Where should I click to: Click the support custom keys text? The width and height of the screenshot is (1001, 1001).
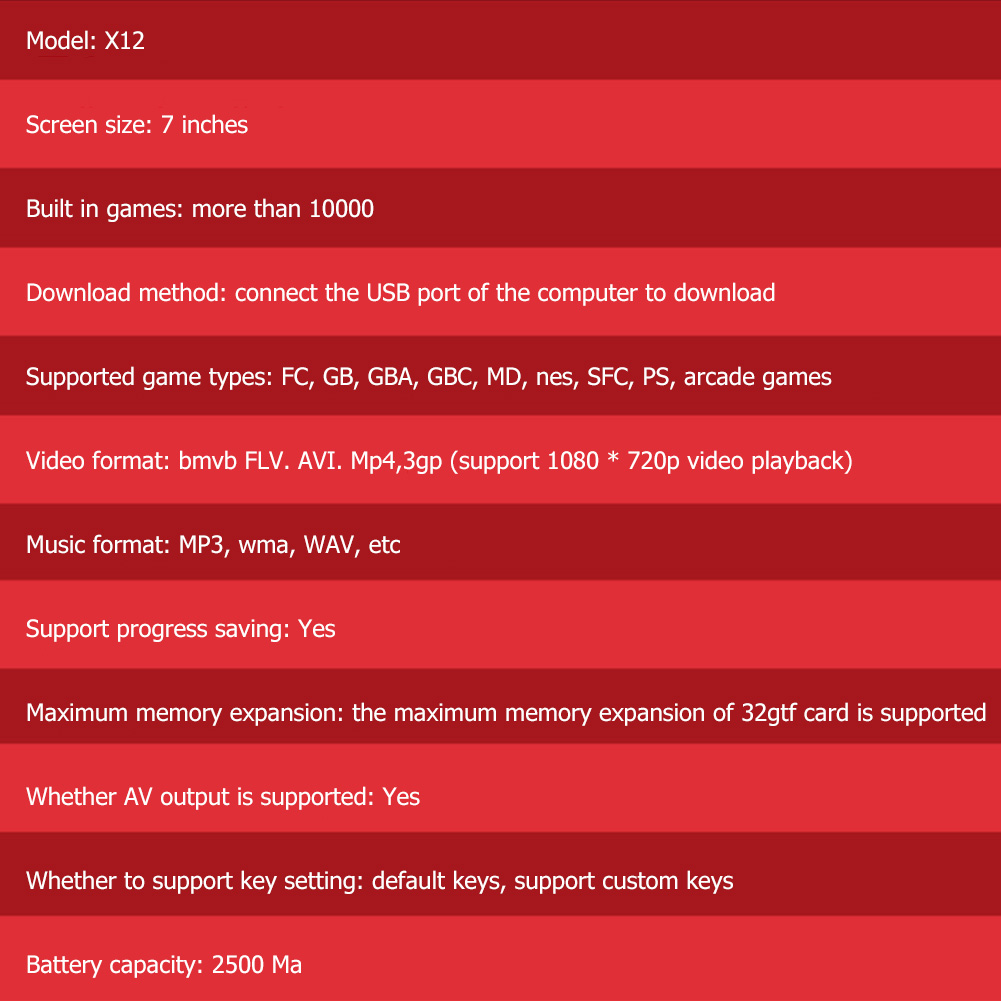pyautogui.click(x=623, y=881)
